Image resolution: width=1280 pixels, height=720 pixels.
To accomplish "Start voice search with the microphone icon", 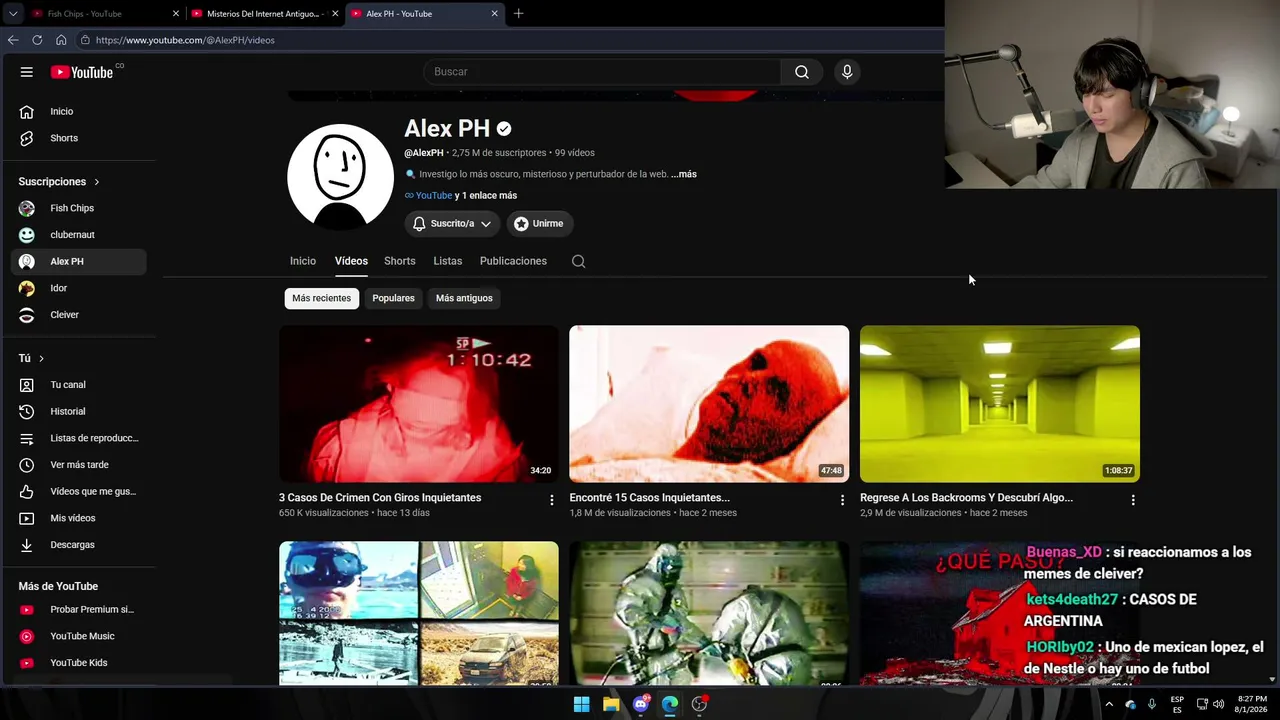I will (x=847, y=72).
